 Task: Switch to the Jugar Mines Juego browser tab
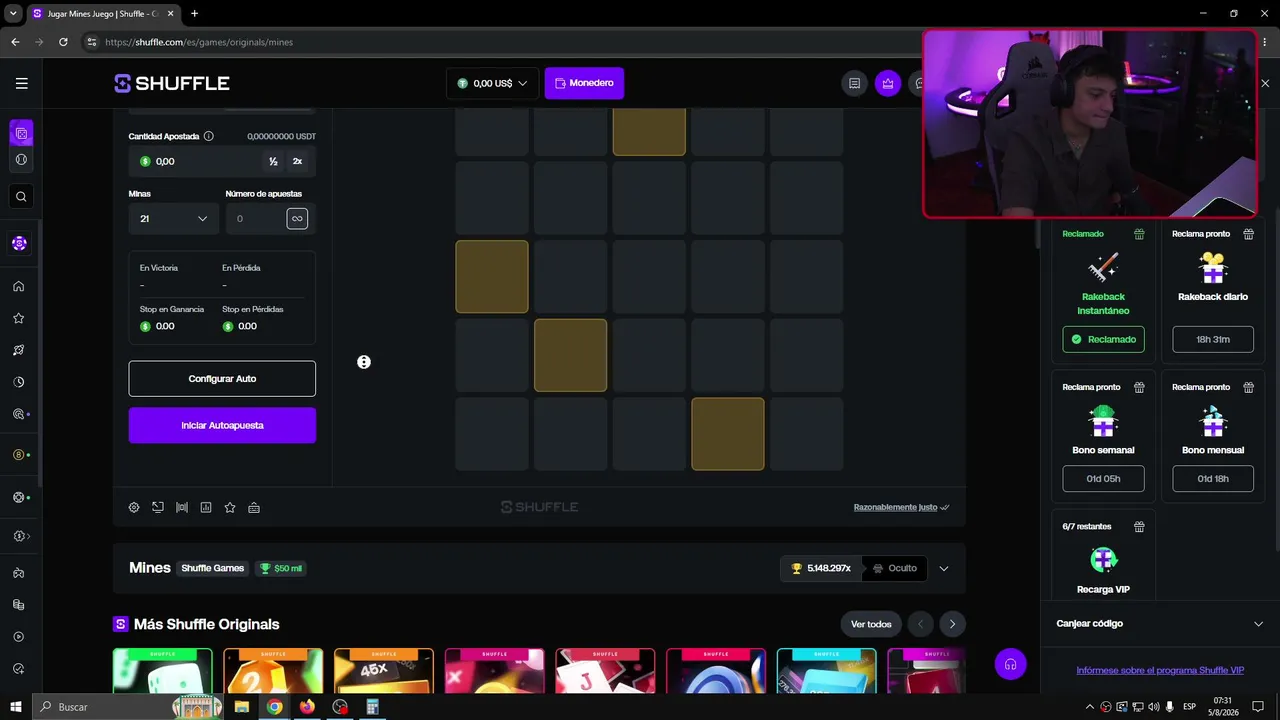pyautogui.click(x=103, y=14)
